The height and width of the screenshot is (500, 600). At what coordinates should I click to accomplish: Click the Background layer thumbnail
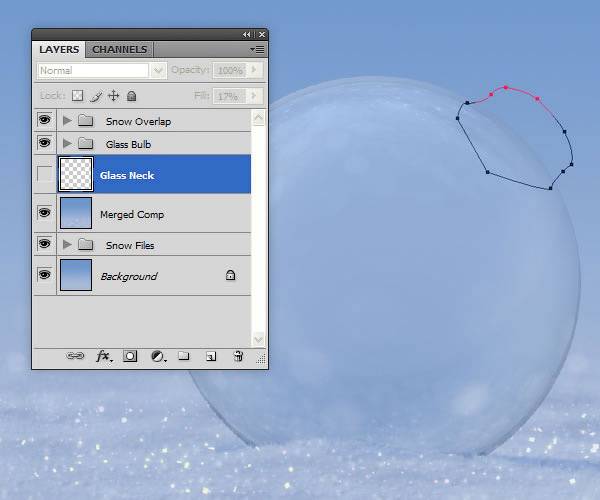(x=76, y=275)
